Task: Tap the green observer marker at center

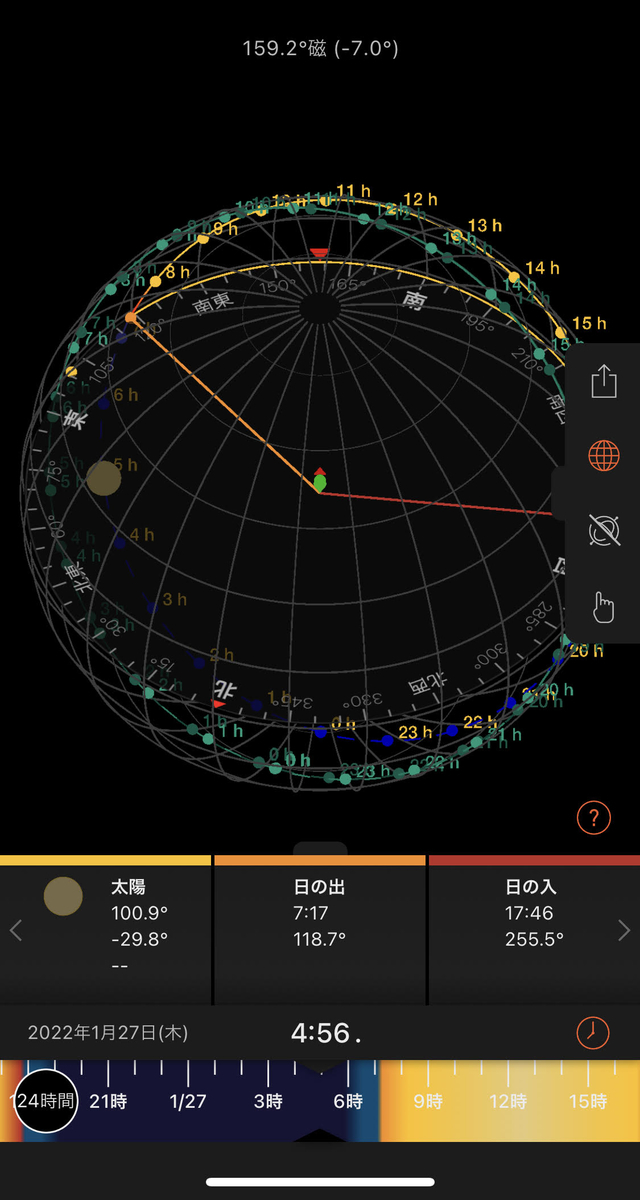Action: pos(320,482)
